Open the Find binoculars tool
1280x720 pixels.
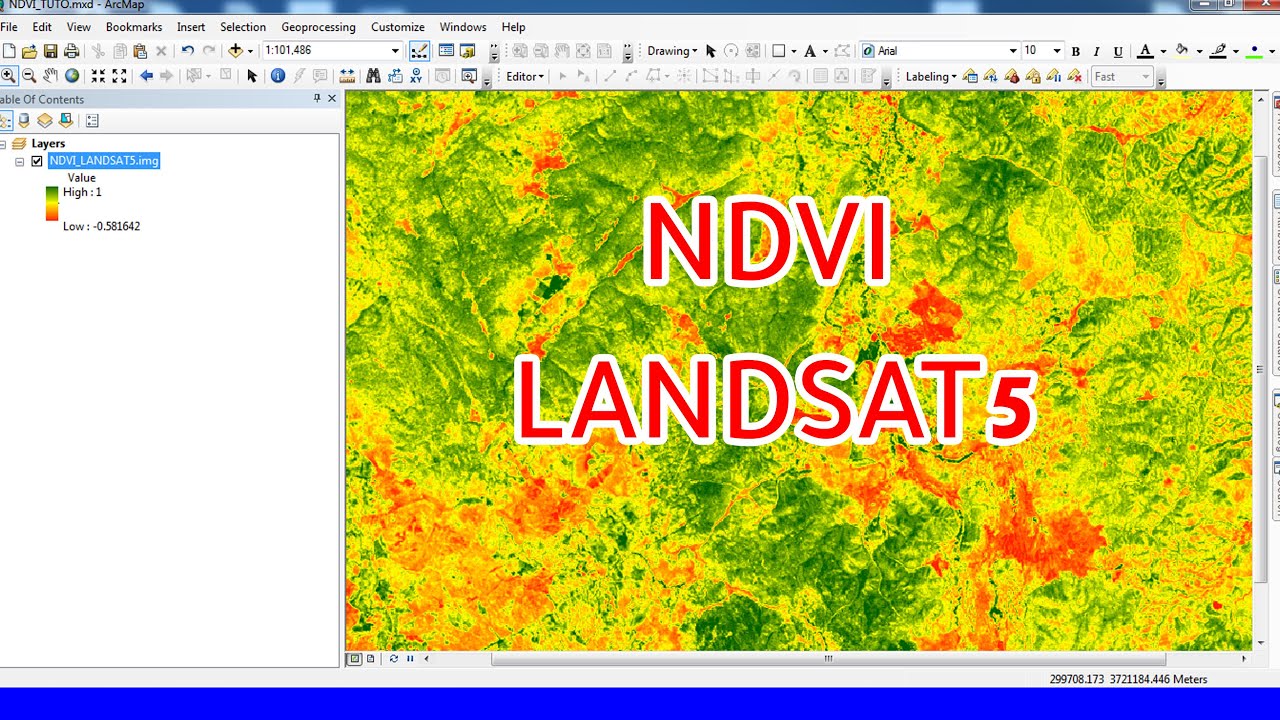tap(373, 76)
